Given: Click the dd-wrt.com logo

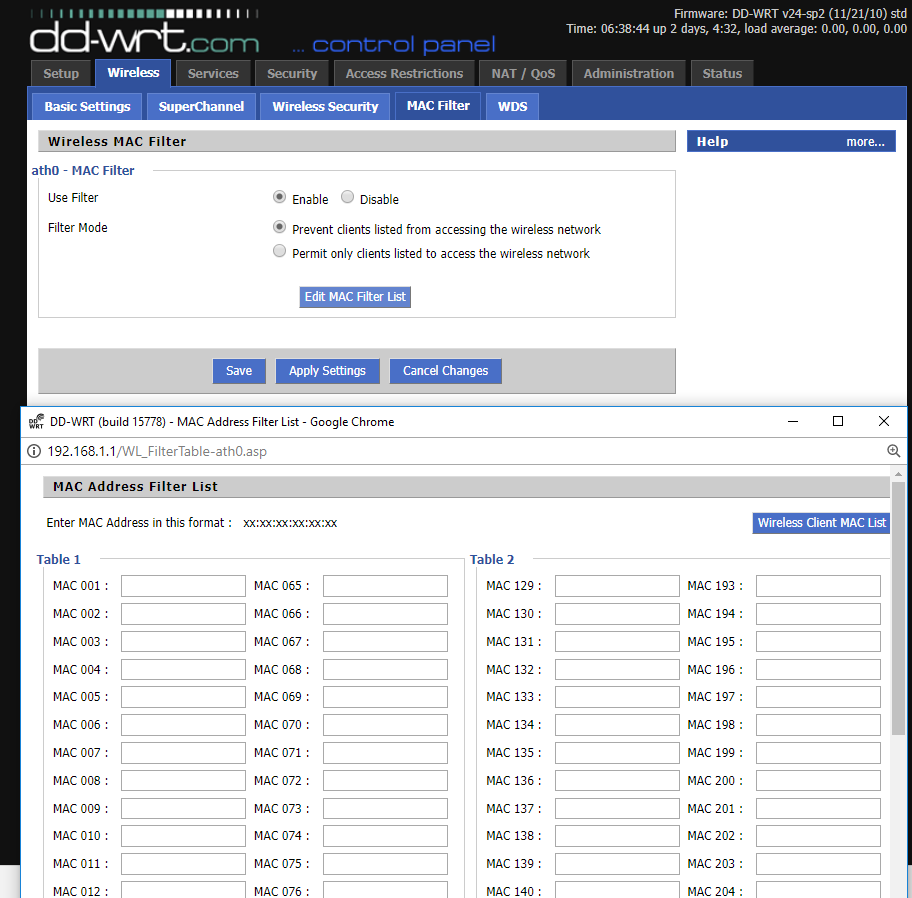Looking at the screenshot, I should click(144, 33).
